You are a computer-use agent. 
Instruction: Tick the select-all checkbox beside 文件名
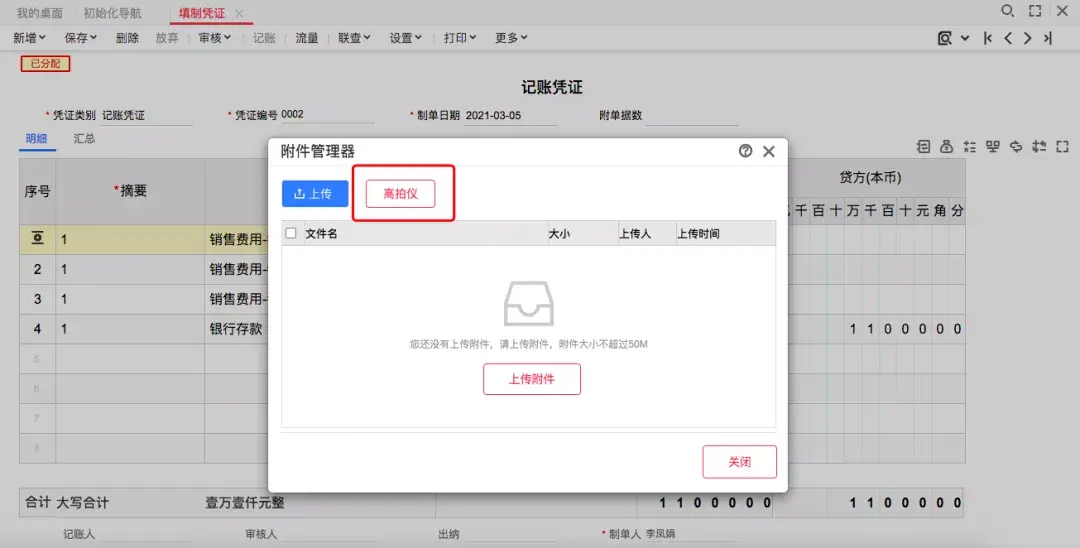click(291, 233)
